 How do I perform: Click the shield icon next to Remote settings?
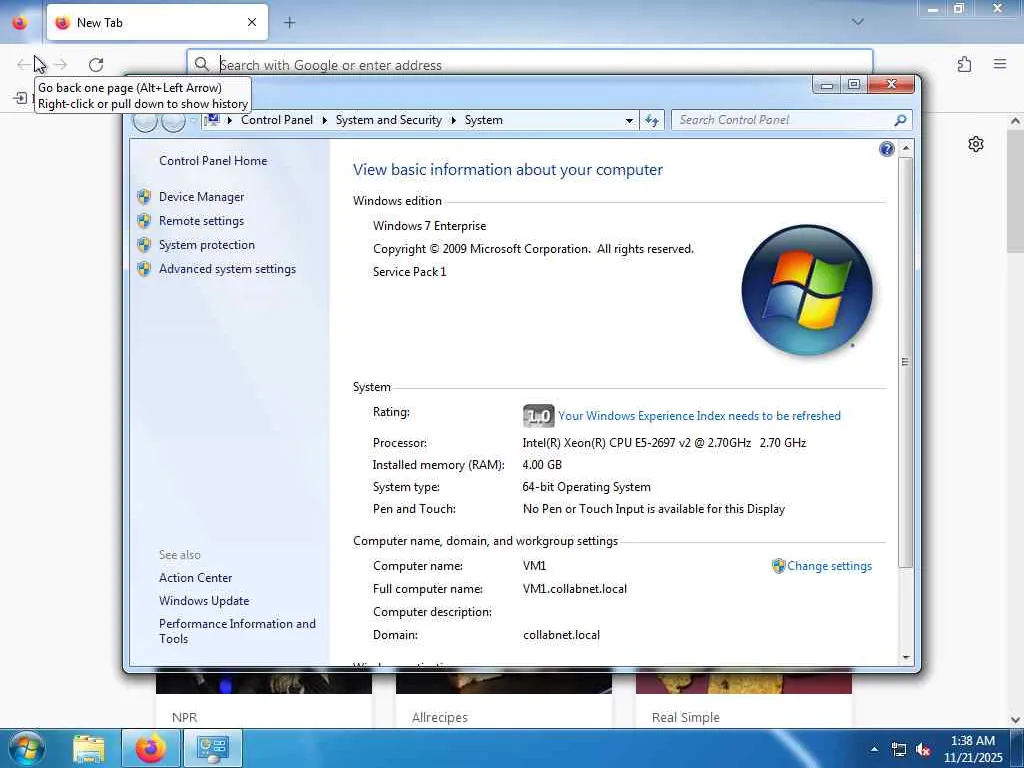tap(144, 221)
